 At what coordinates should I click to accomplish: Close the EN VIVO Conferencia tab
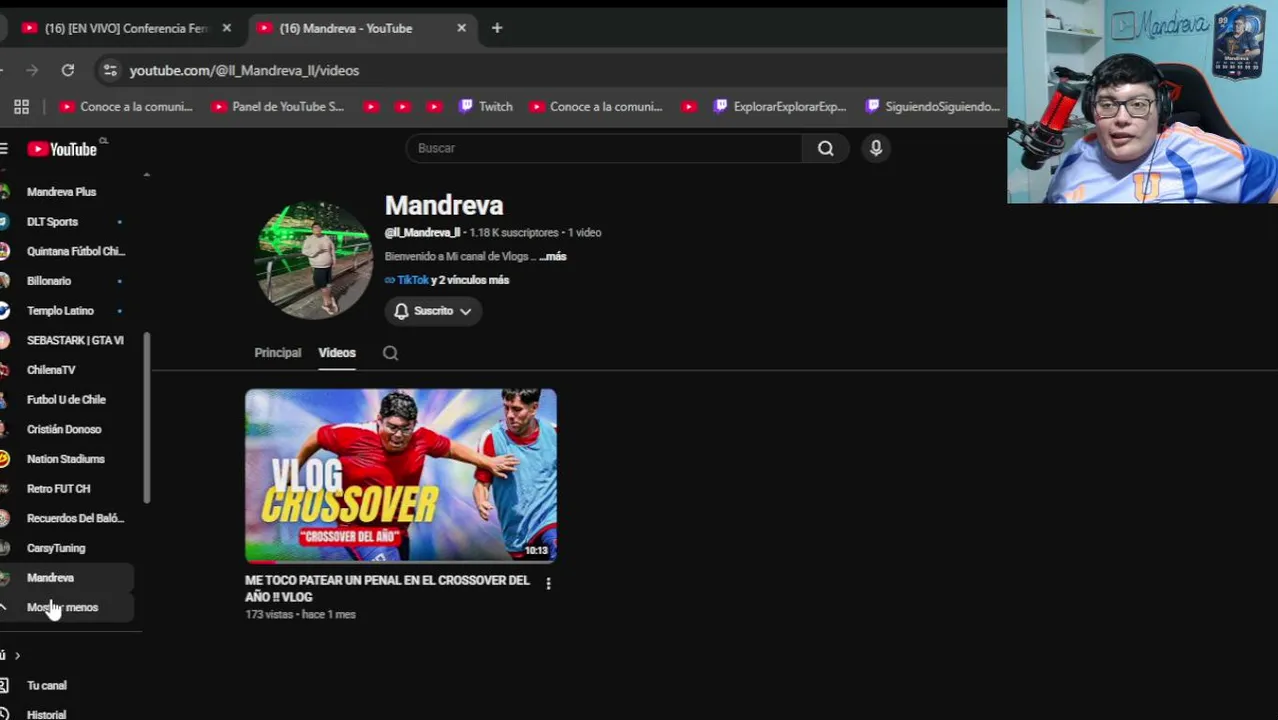click(226, 28)
